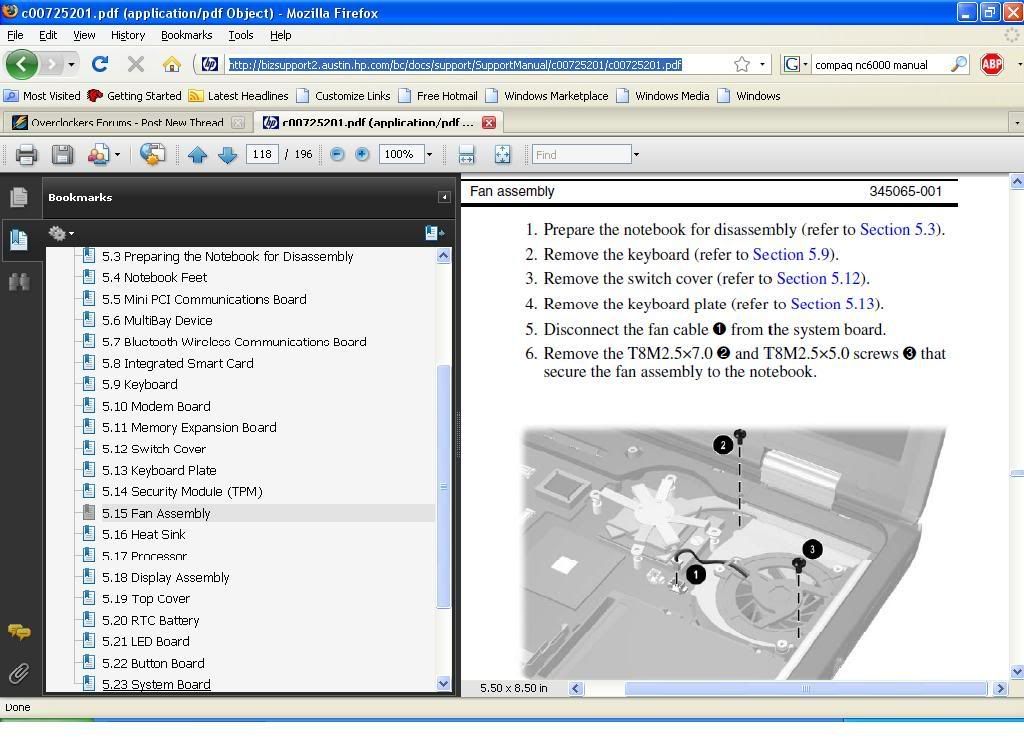Open the File menu
Screen dimensions: 1024x742
click(x=15, y=35)
